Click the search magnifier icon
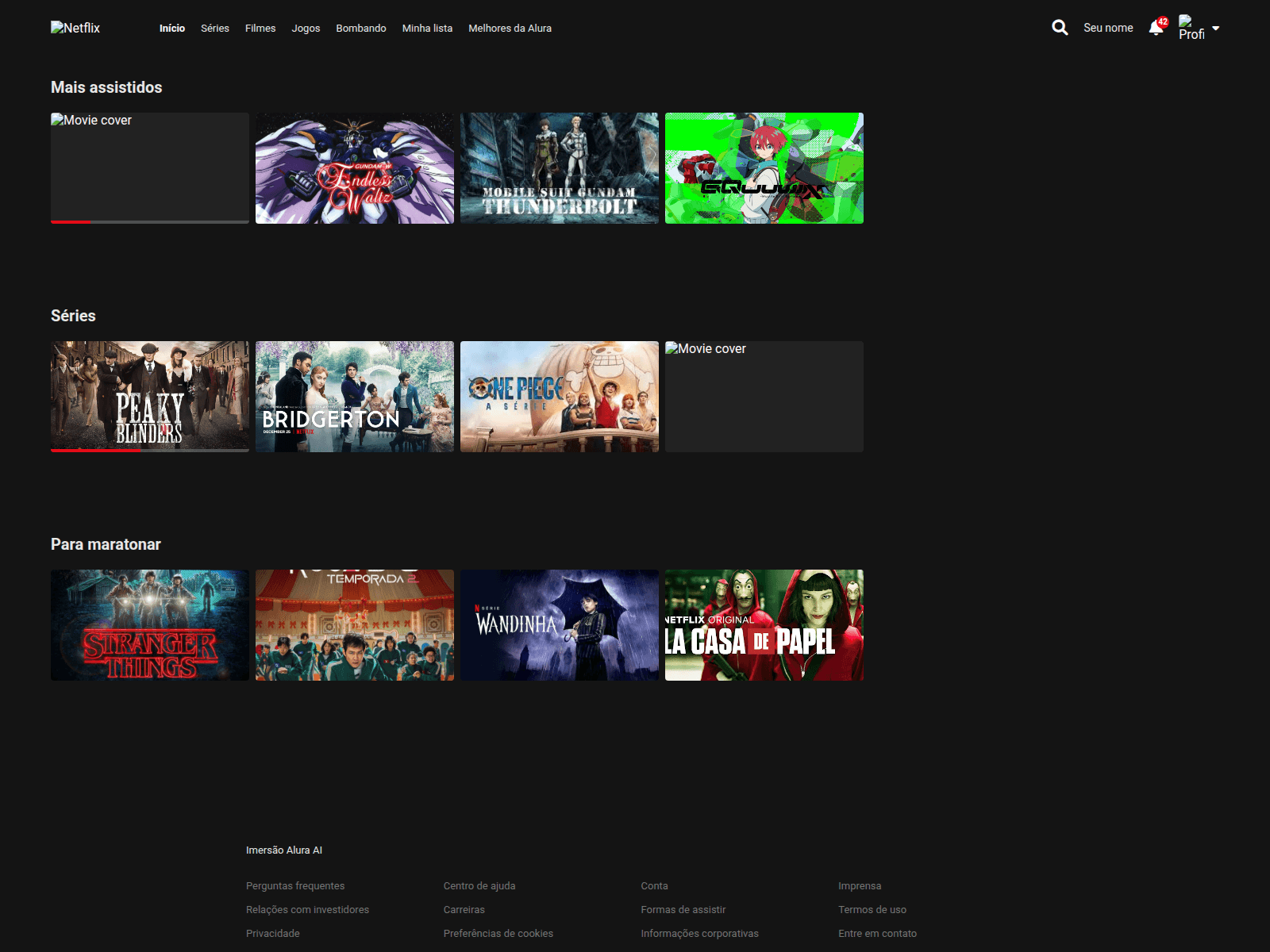 1060,28
